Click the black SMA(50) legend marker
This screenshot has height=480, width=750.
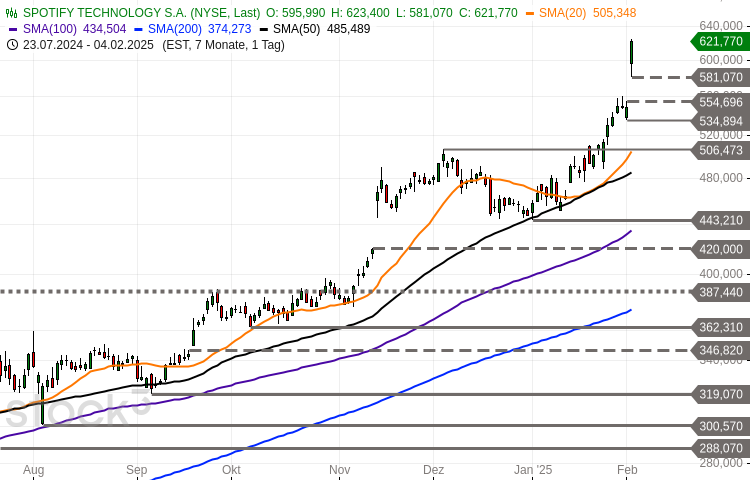tap(264, 29)
